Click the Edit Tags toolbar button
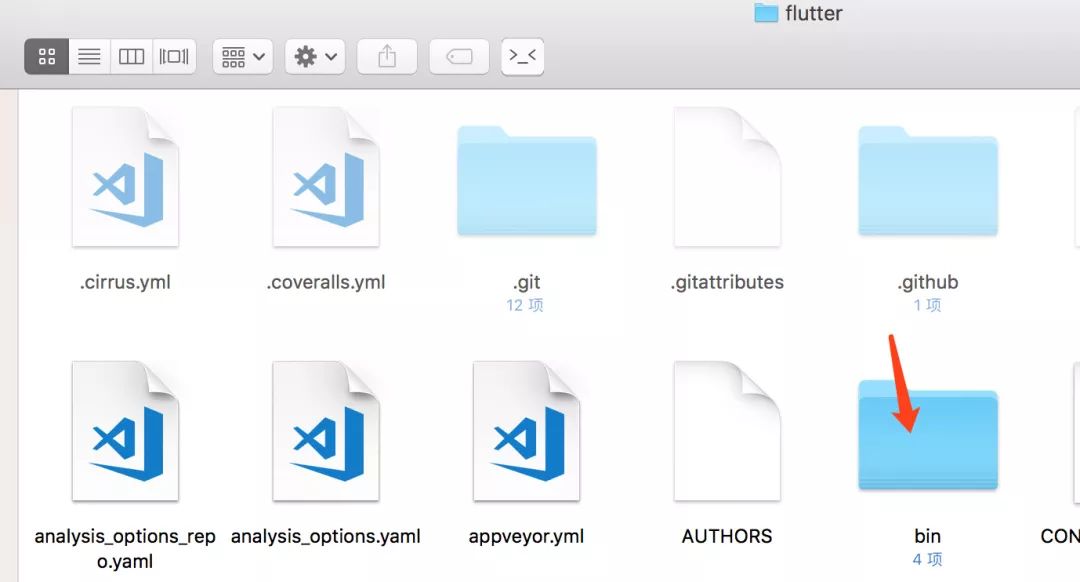This screenshot has width=1080, height=582. tap(459, 56)
